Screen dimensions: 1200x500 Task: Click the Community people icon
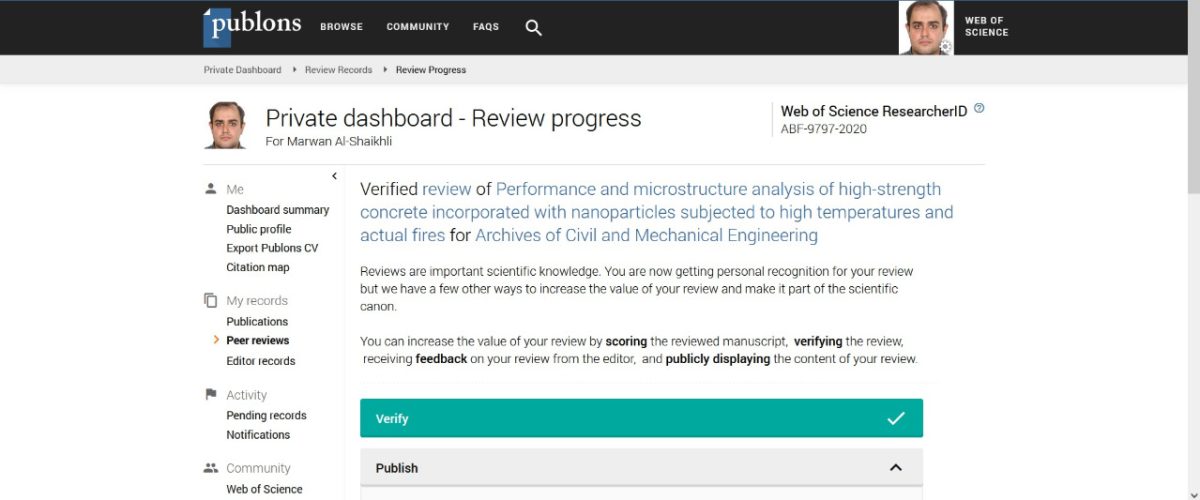[x=210, y=467]
